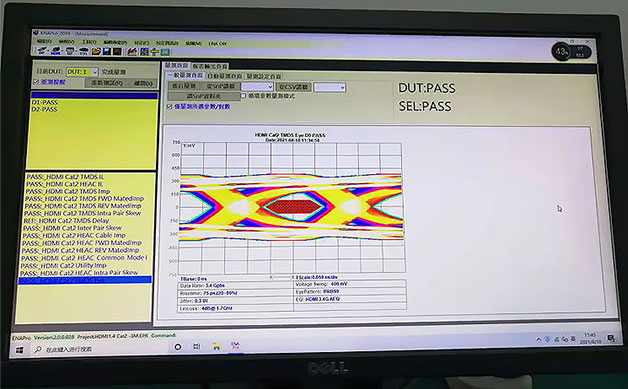Viewport: 628px width, 389px height.
Task: Enable the unchecked checkbox beside the SnP folder button
Action: tap(243, 96)
